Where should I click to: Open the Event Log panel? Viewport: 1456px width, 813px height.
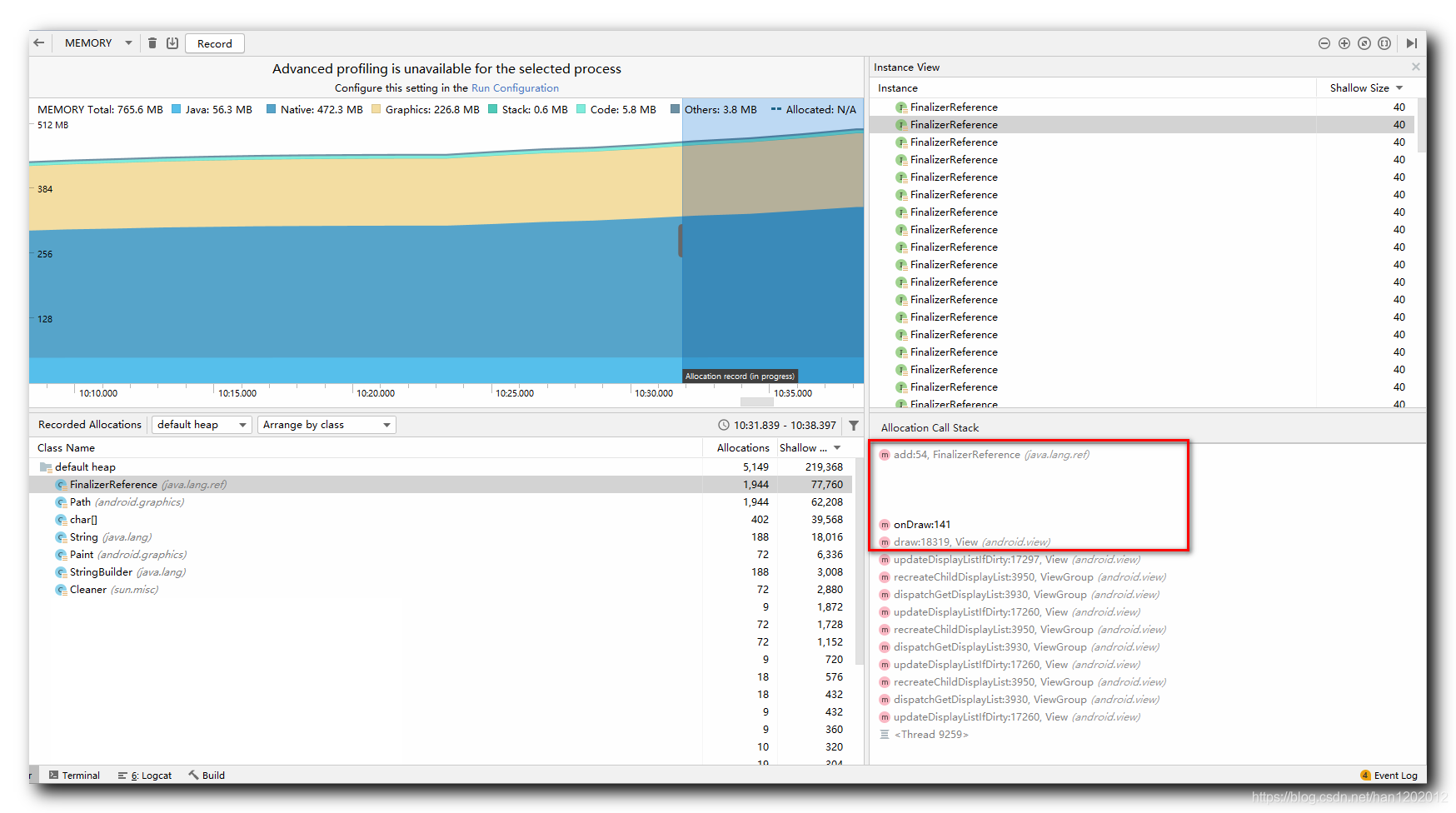1389,775
